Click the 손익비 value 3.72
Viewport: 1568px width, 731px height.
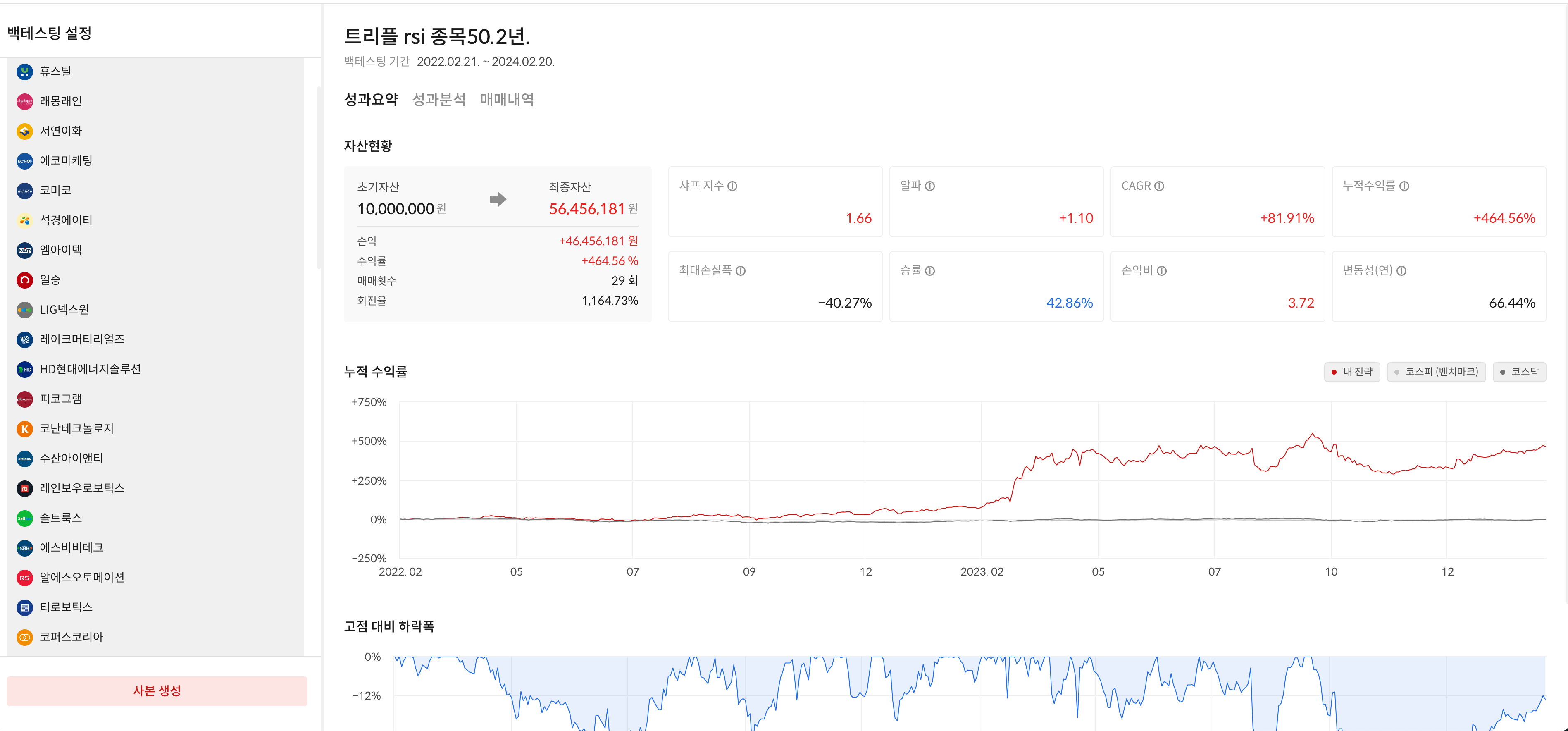click(x=1301, y=303)
